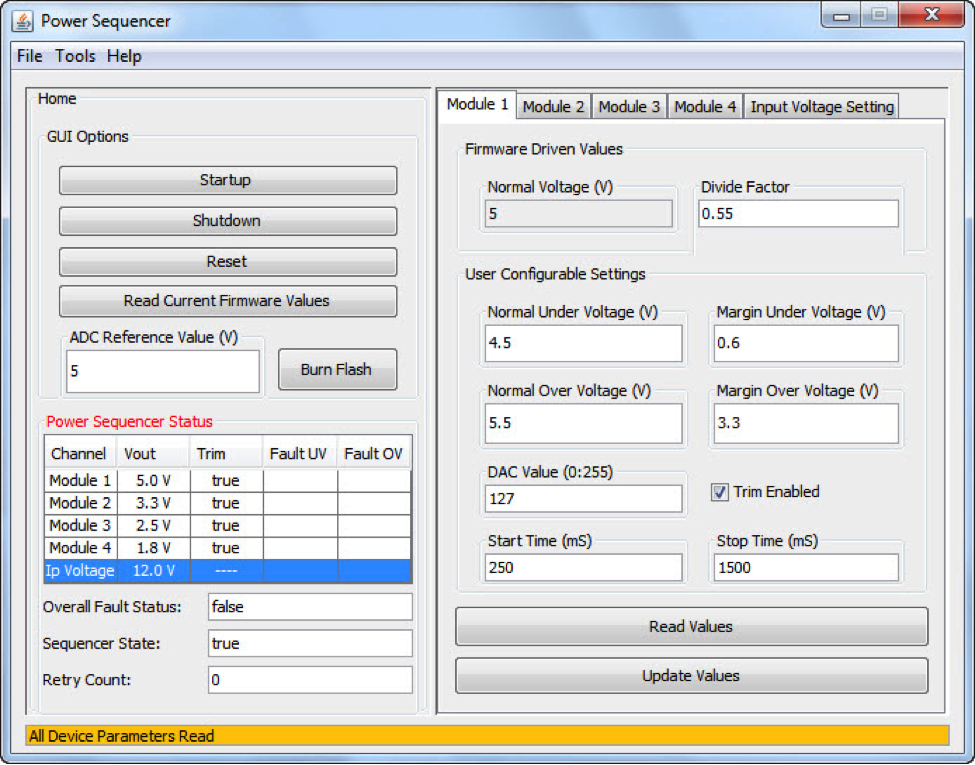Image resolution: width=975 pixels, height=765 pixels.
Task: Click Read Current Firmware Values button
Action: coord(227,301)
